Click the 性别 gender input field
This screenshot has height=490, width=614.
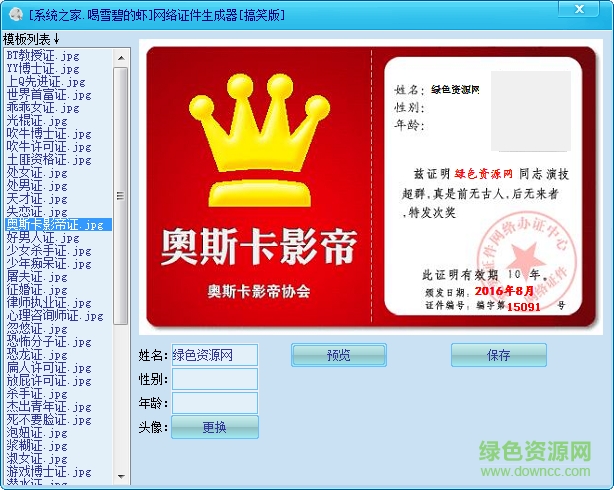214,379
